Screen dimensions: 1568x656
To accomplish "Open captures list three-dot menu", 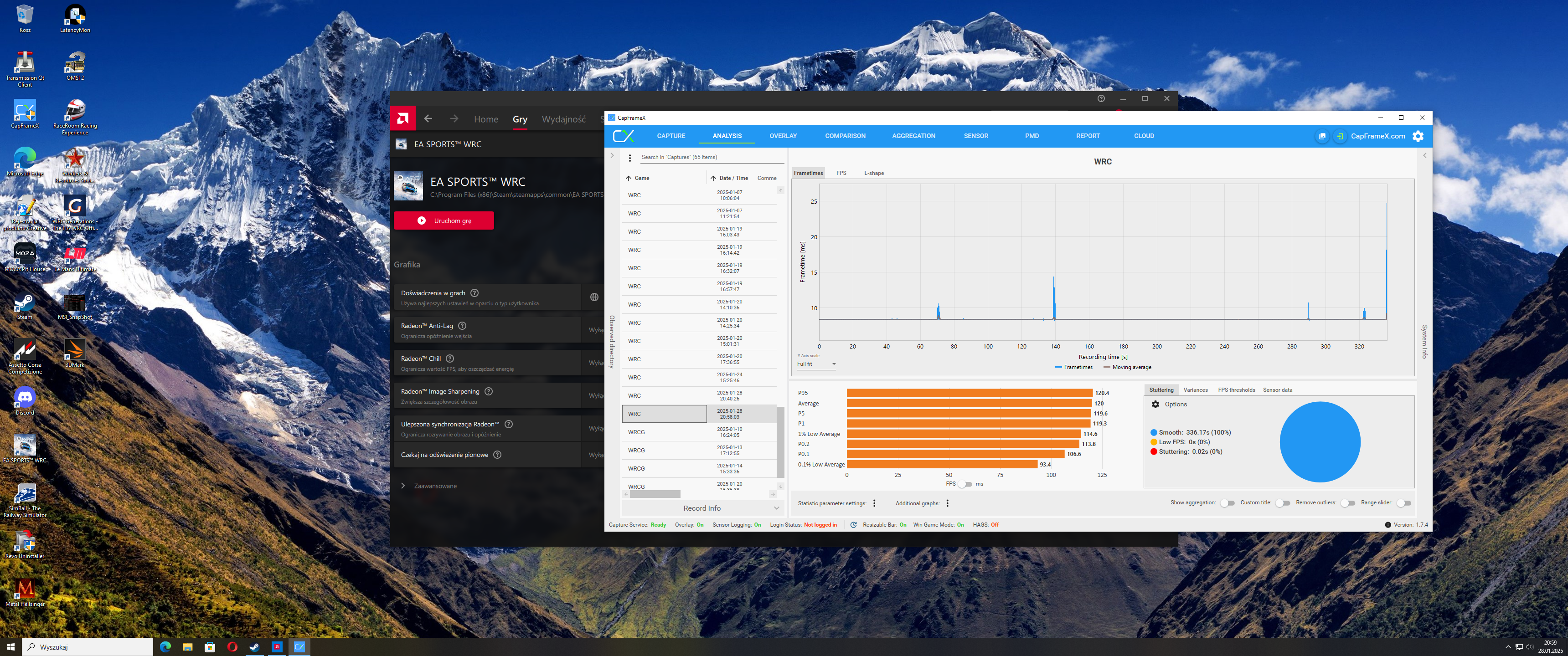I will coord(629,158).
